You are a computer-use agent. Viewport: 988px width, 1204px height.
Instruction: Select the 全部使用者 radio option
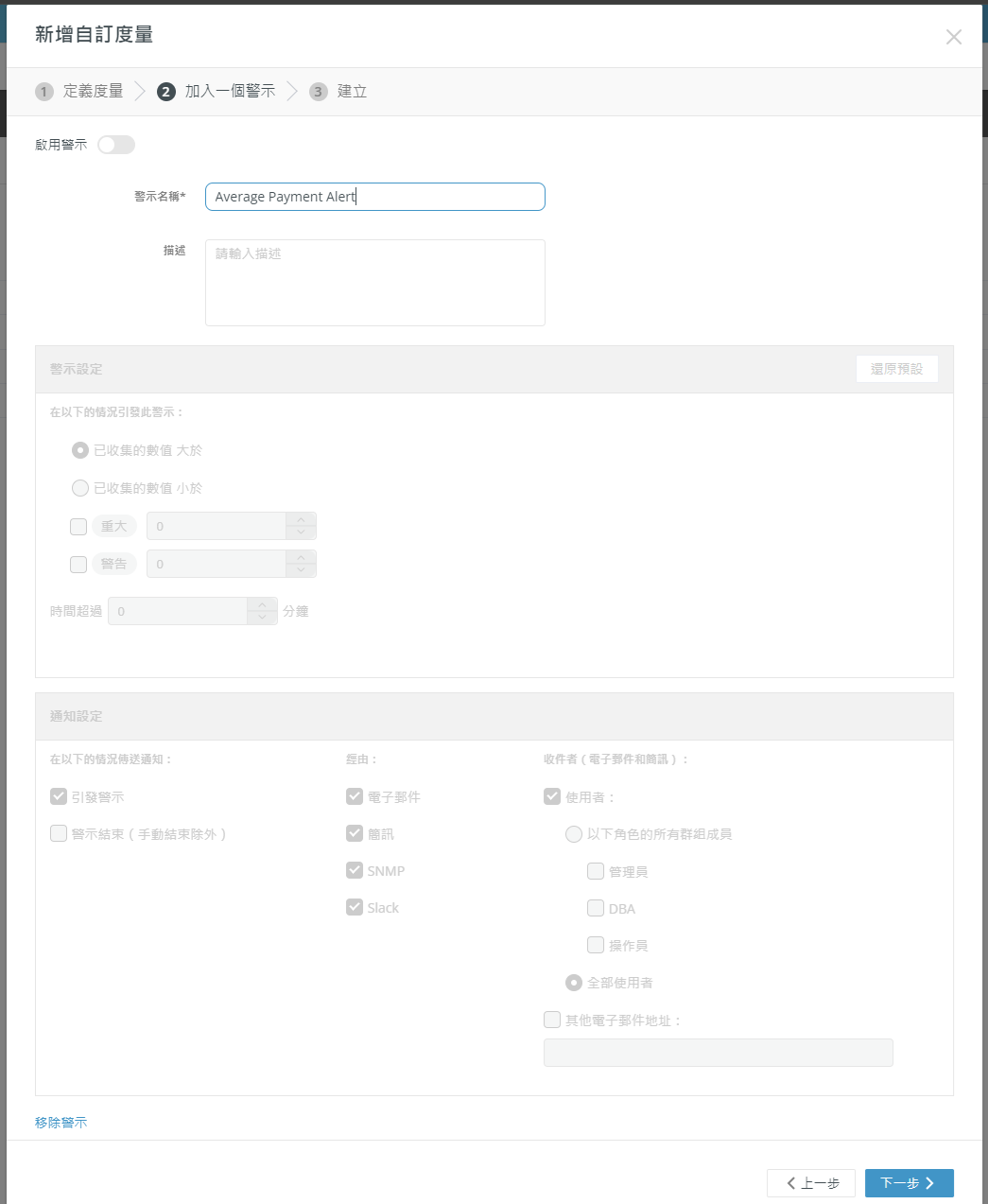tap(573, 983)
